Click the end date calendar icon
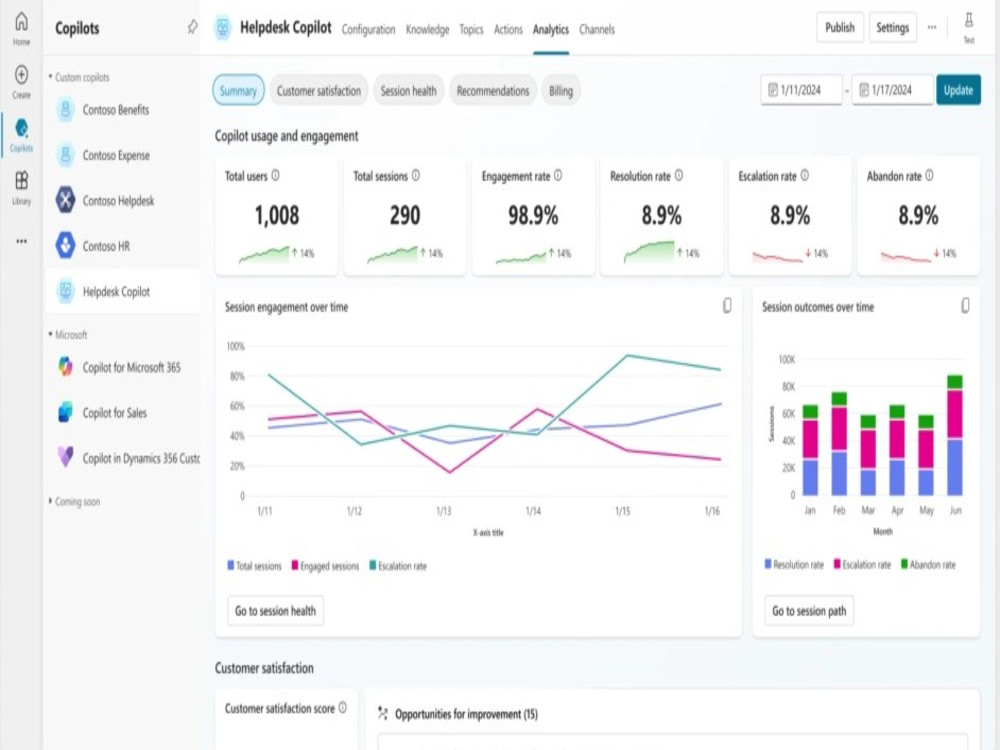 tap(864, 90)
